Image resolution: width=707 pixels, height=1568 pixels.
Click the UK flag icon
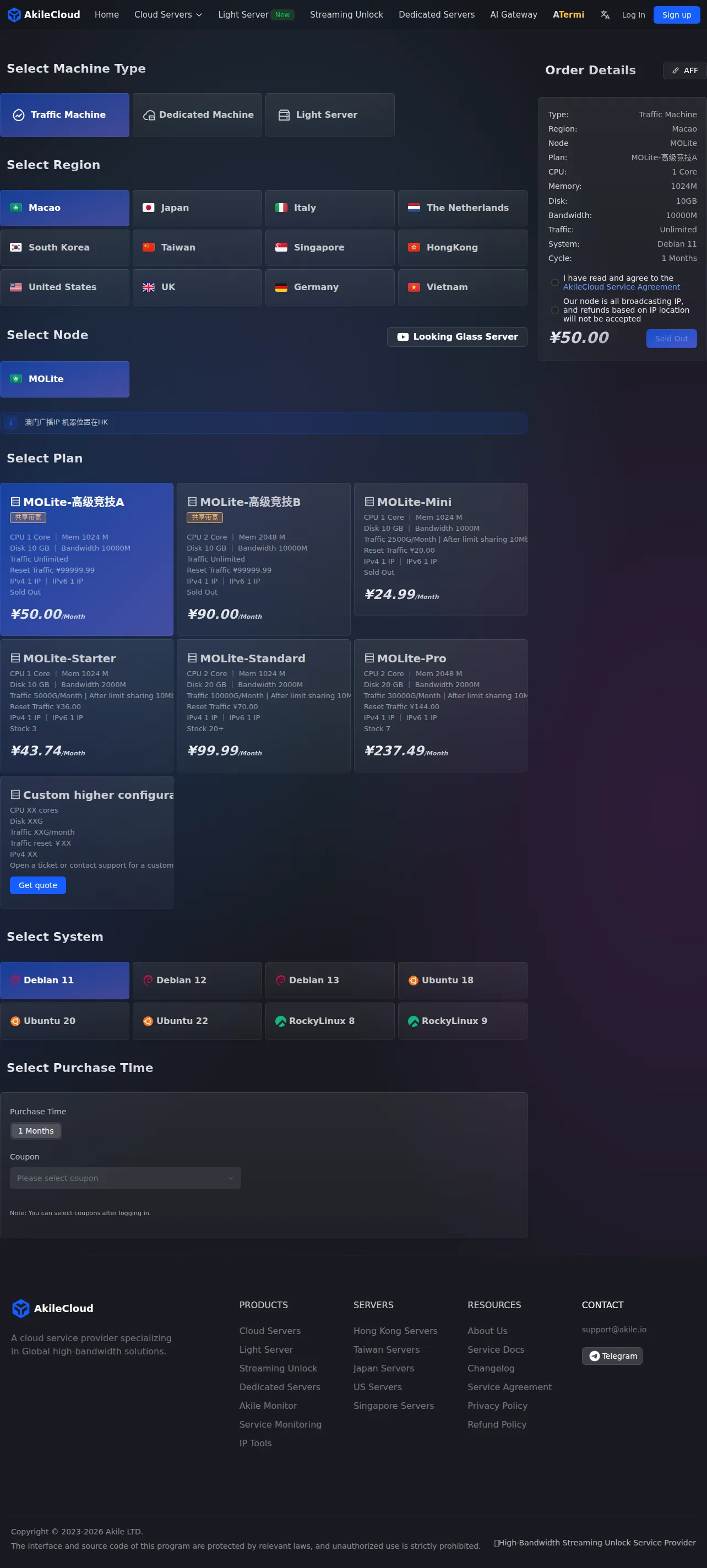[x=149, y=287]
